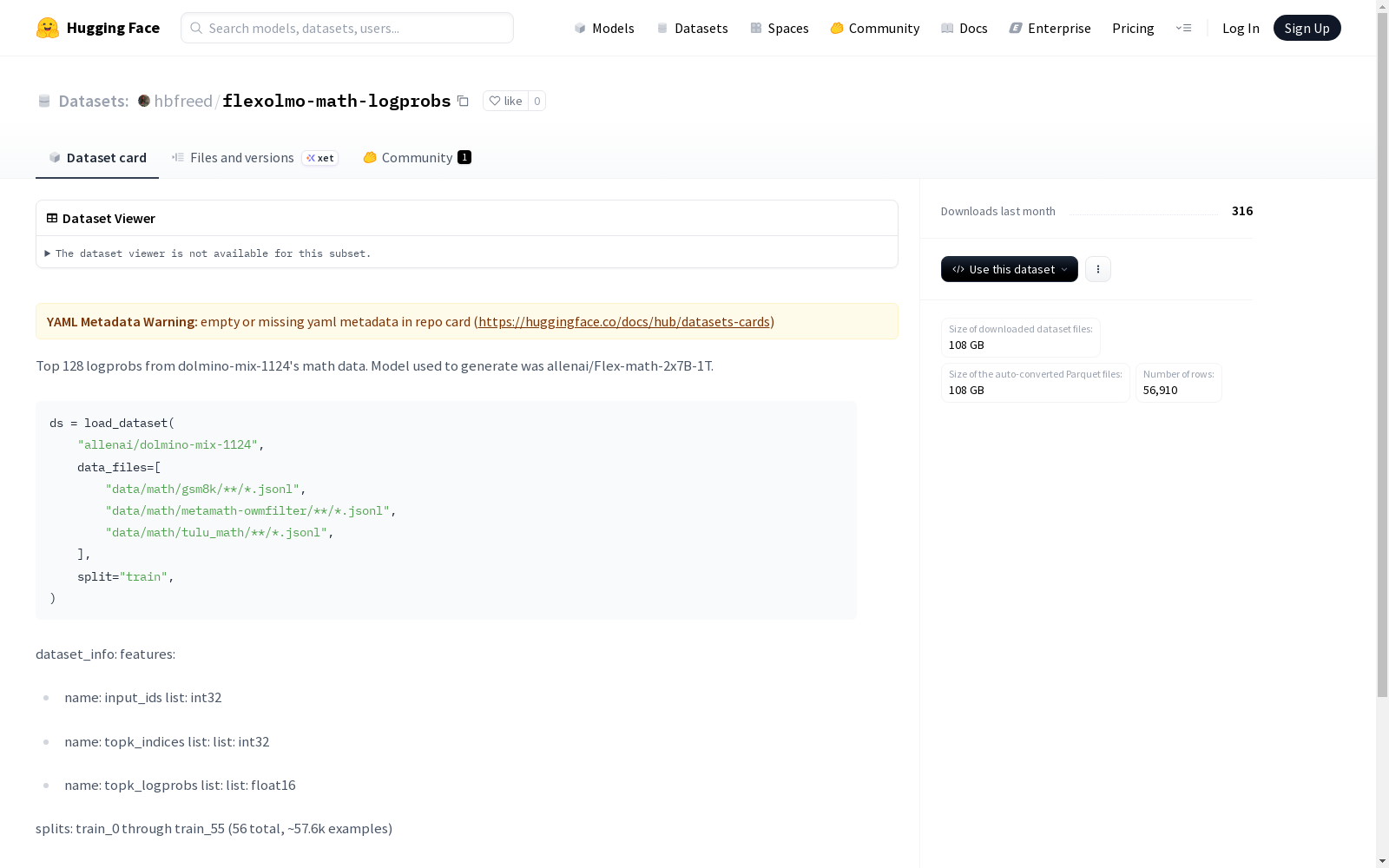Go to Datasets in the top navigation
This screenshot has height=868, width=1389.
pyautogui.click(x=692, y=28)
